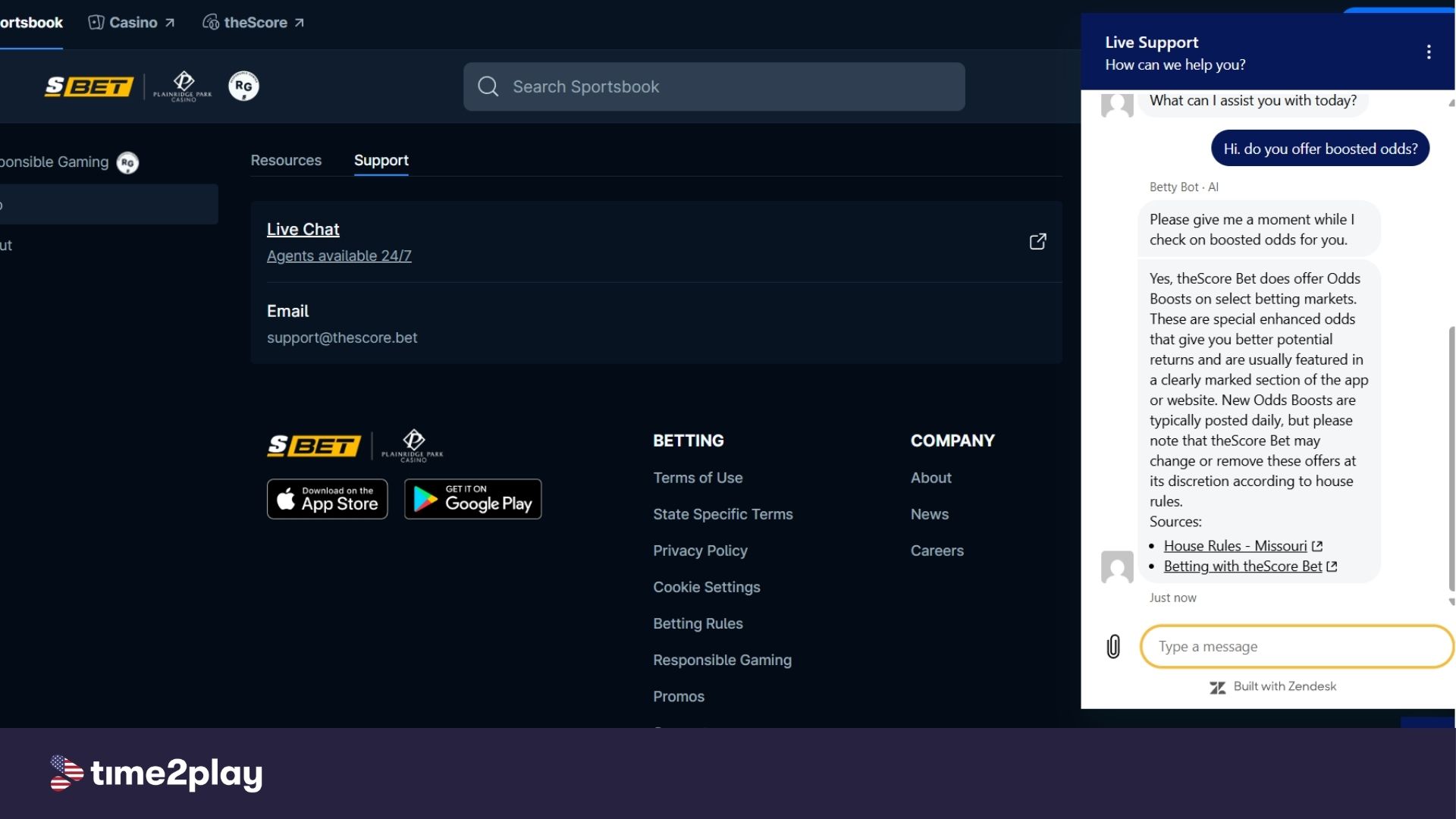Viewport: 1456px width, 819px height.
Task: Focus the Type a message field
Action: pyautogui.click(x=1297, y=647)
